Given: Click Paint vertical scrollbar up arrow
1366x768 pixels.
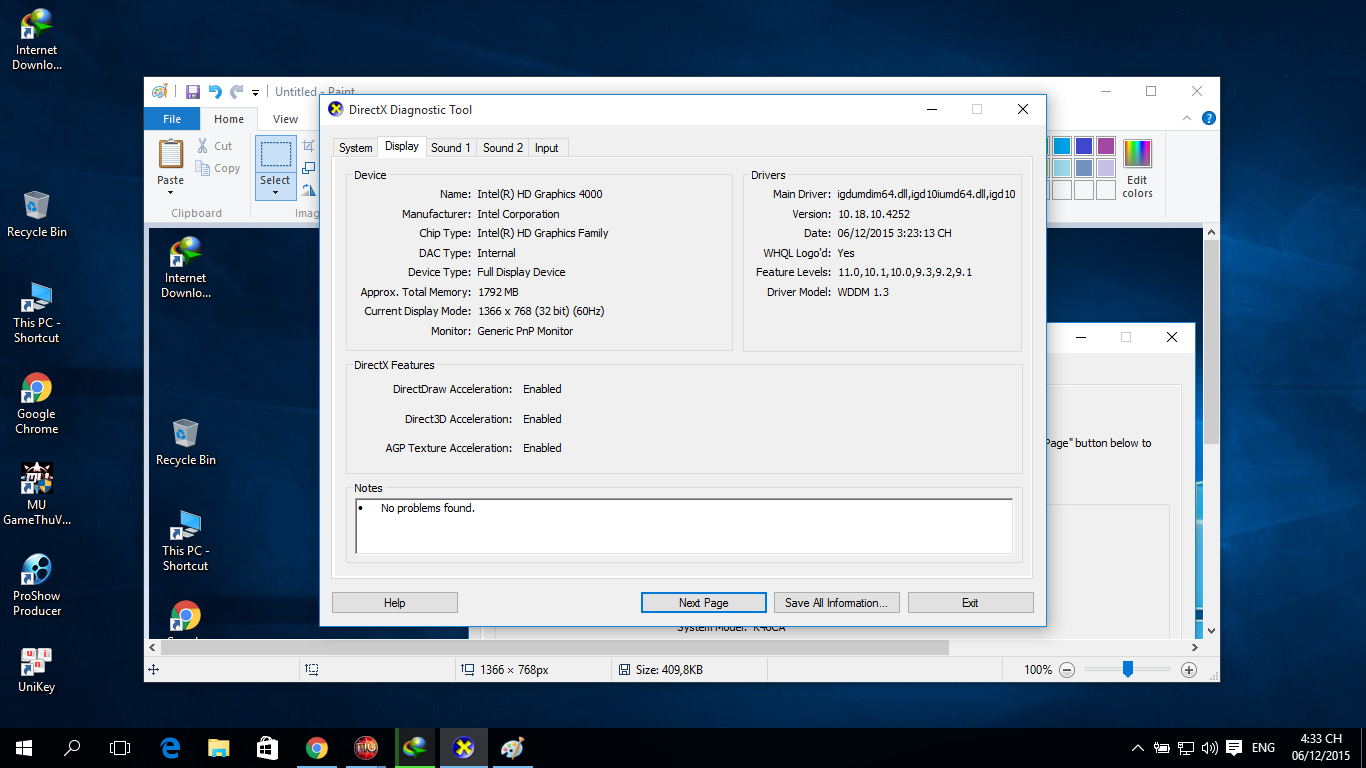Looking at the screenshot, I should click(x=1212, y=232).
